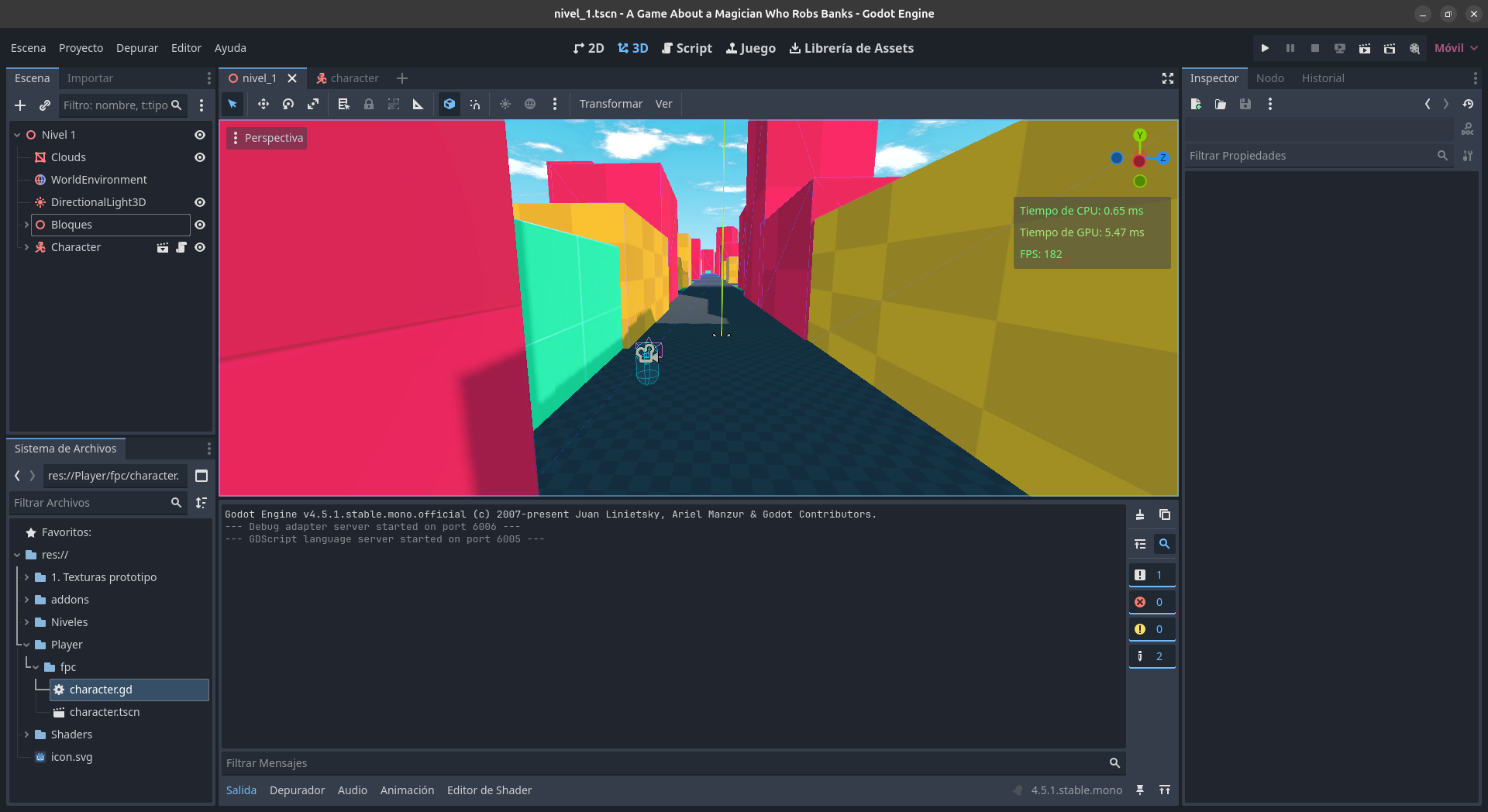Select the Move mode tool in viewport toolbar

coord(263,104)
